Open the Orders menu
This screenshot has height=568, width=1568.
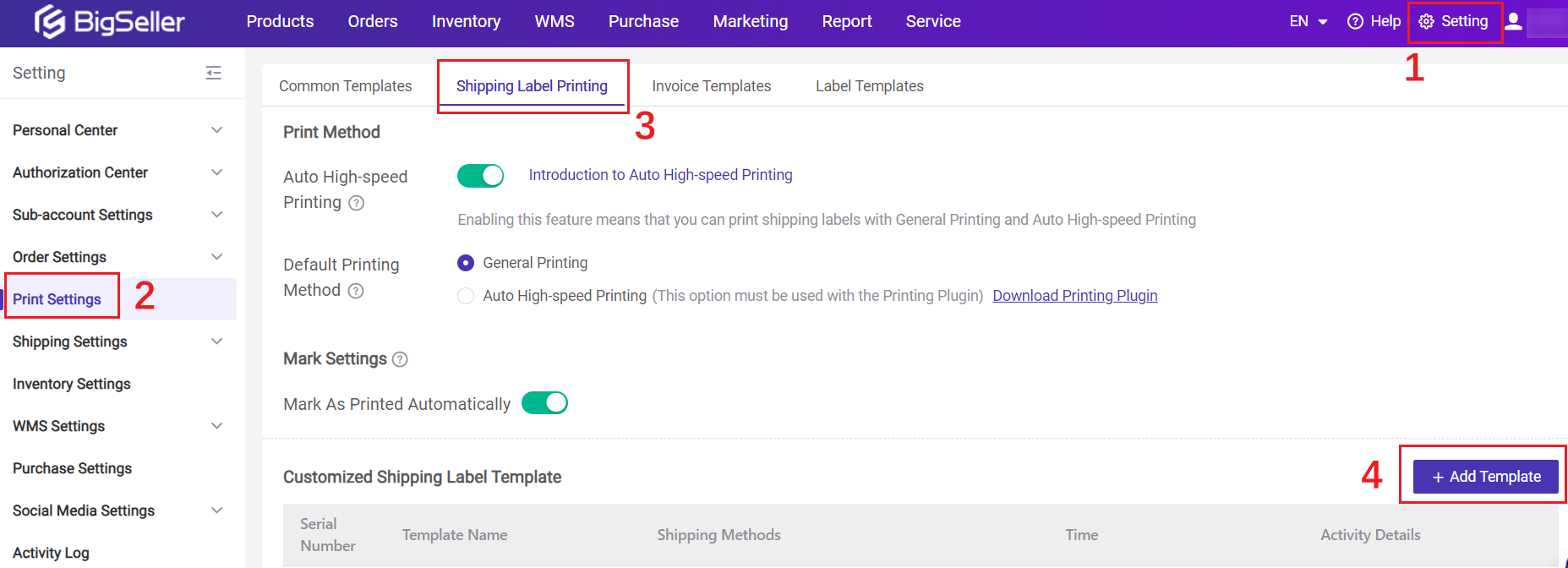click(x=373, y=21)
